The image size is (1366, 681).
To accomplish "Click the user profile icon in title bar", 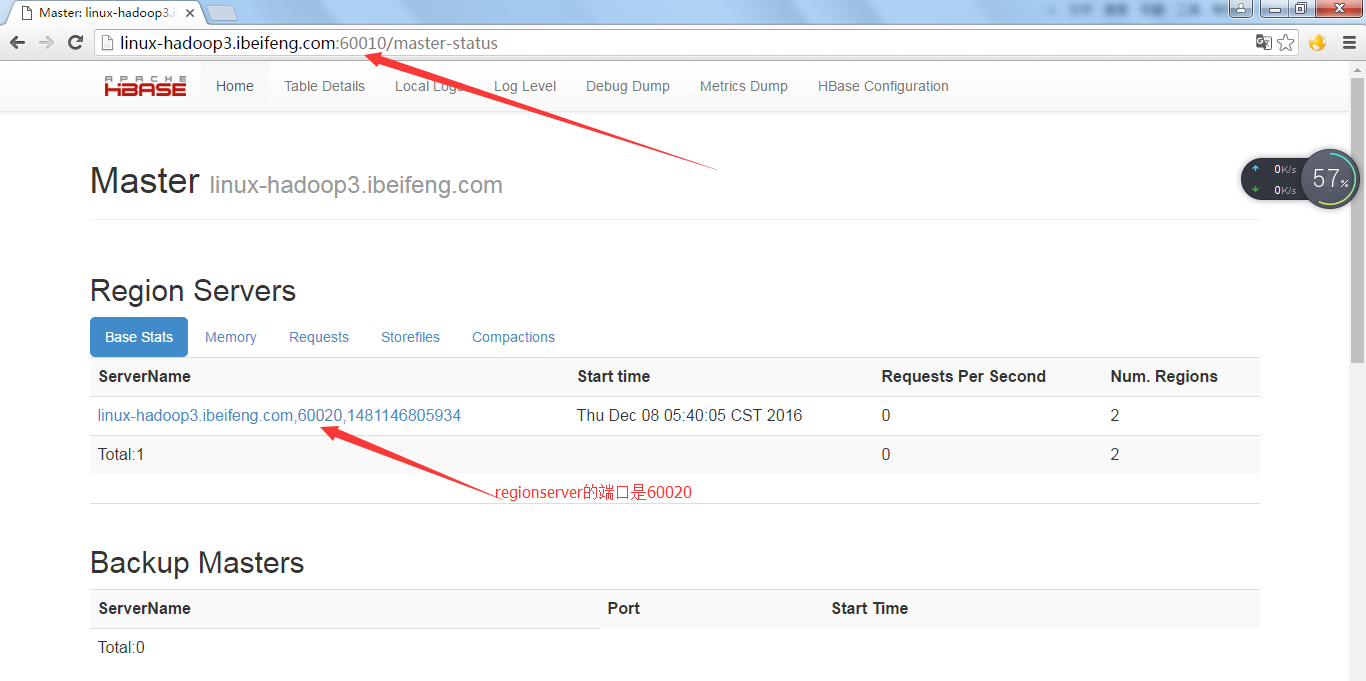I will coord(1240,9).
